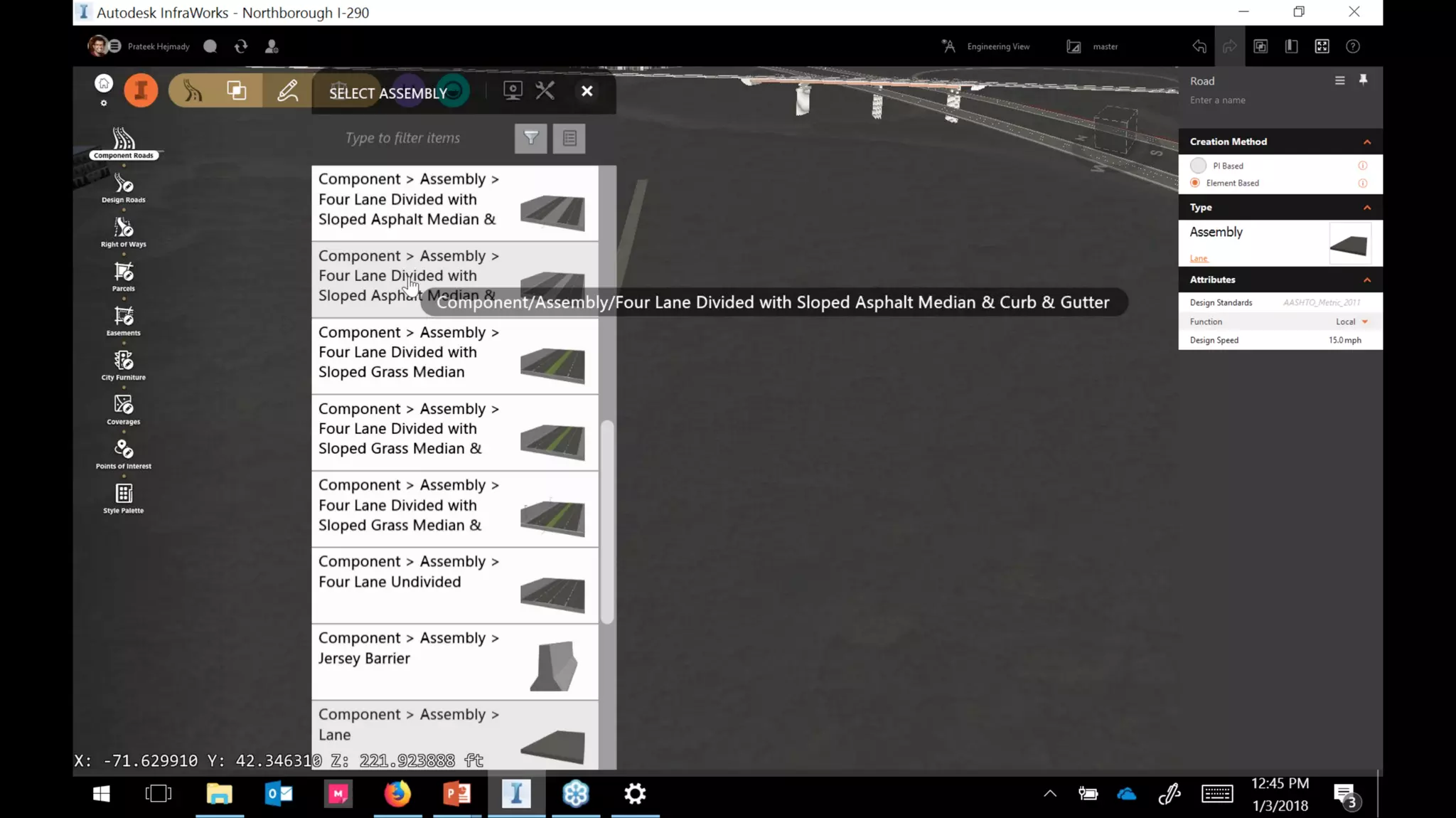Select the City Furniture tool
Screen dimensions: 1456x818
click(124, 366)
